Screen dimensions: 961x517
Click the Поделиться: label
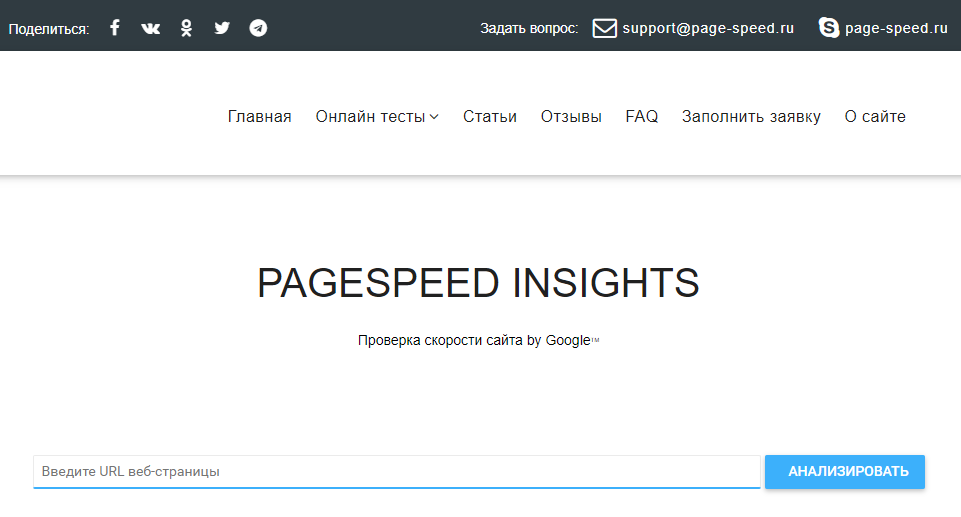coord(49,29)
